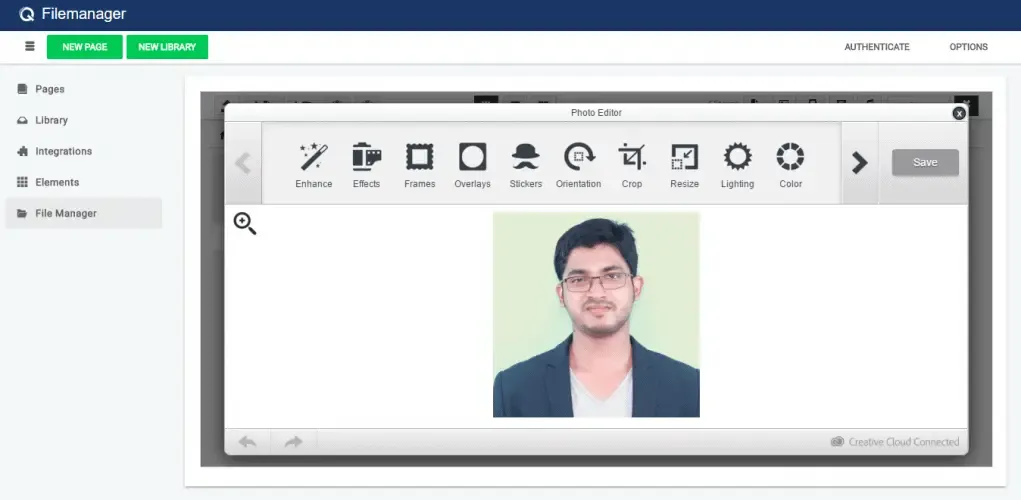Choose the Lighting tool
This screenshot has width=1021, height=500.
[737, 165]
